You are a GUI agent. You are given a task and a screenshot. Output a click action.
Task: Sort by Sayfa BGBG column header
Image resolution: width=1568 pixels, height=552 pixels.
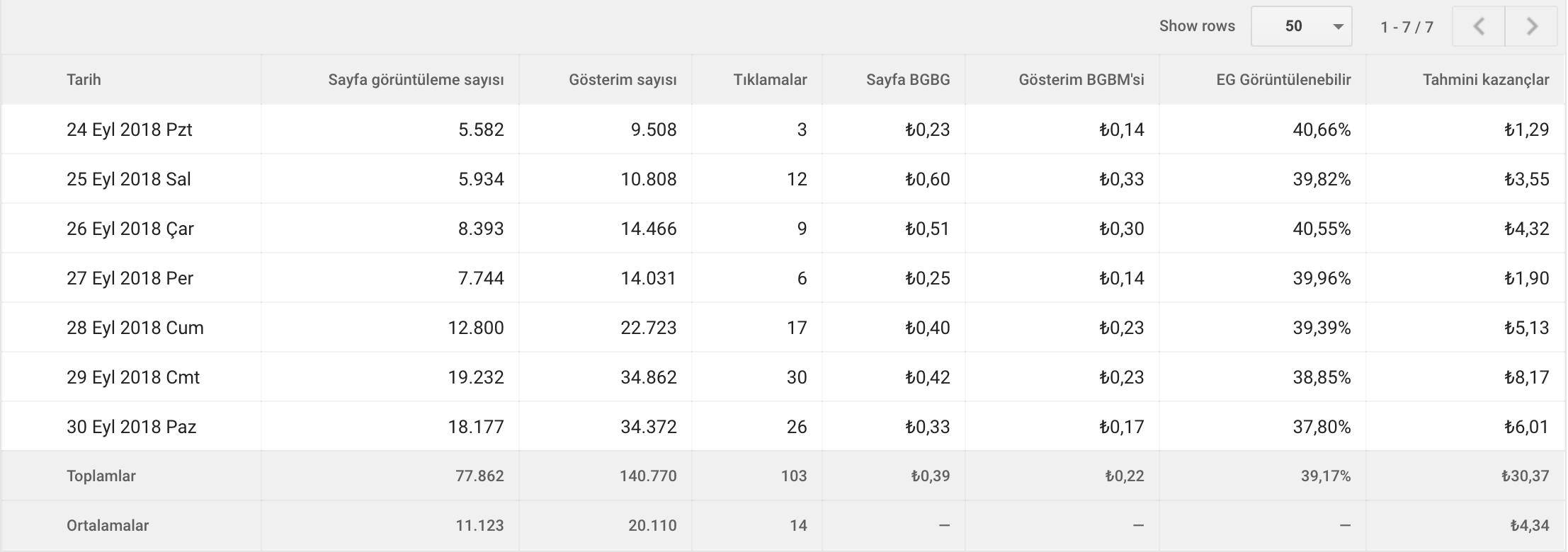pyautogui.click(x=908, y=80)
